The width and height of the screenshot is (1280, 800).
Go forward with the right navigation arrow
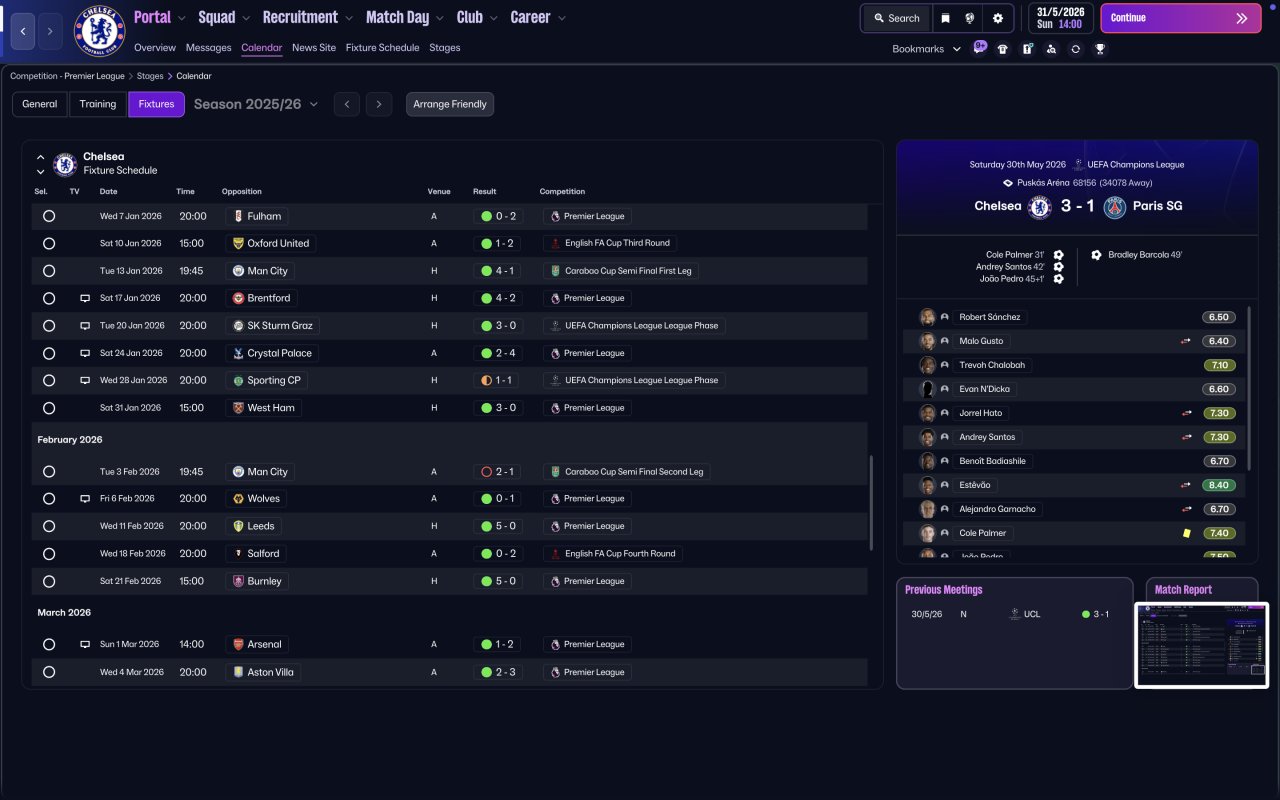pos(49,32)
